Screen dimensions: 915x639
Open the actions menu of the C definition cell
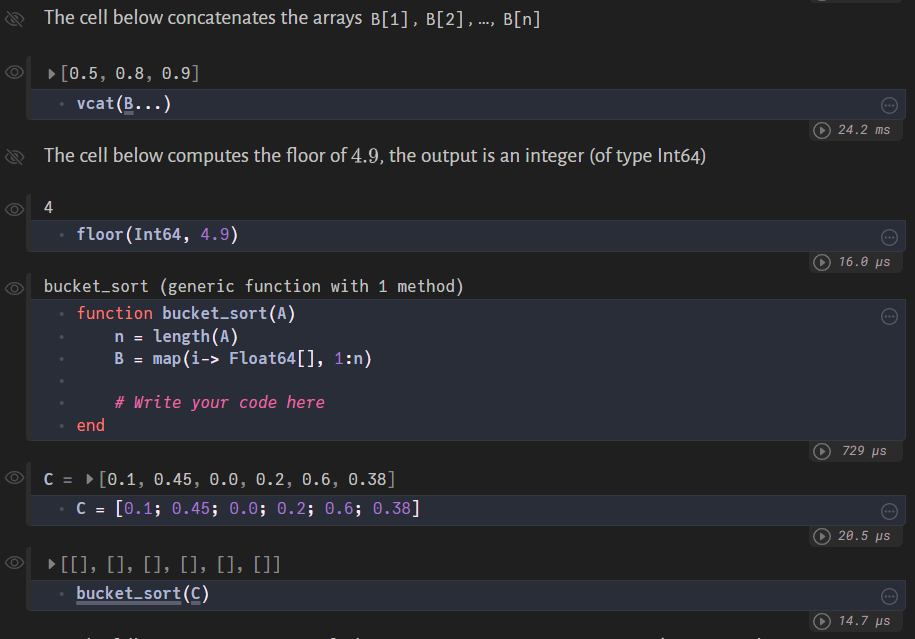pos(889,510)
